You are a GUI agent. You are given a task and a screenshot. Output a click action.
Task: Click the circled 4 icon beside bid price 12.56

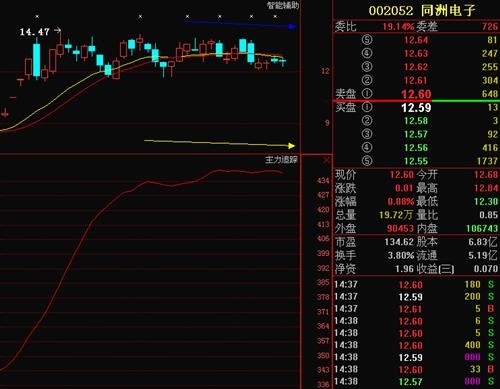[367, 147]
